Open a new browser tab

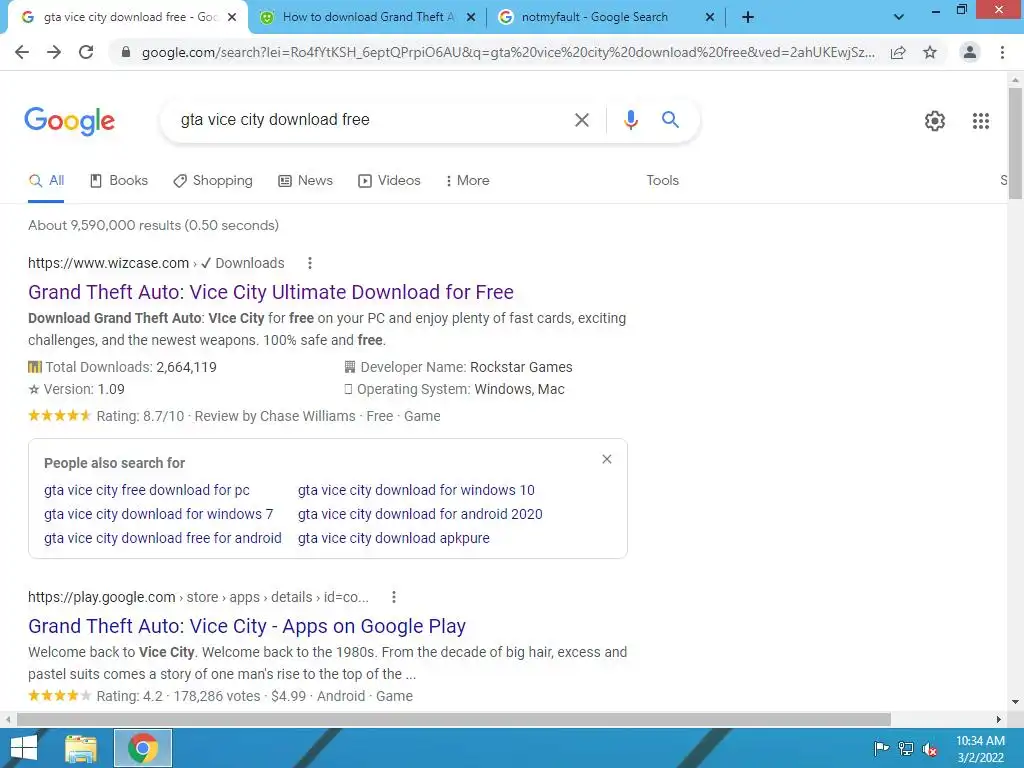click(x=748, y=17)
